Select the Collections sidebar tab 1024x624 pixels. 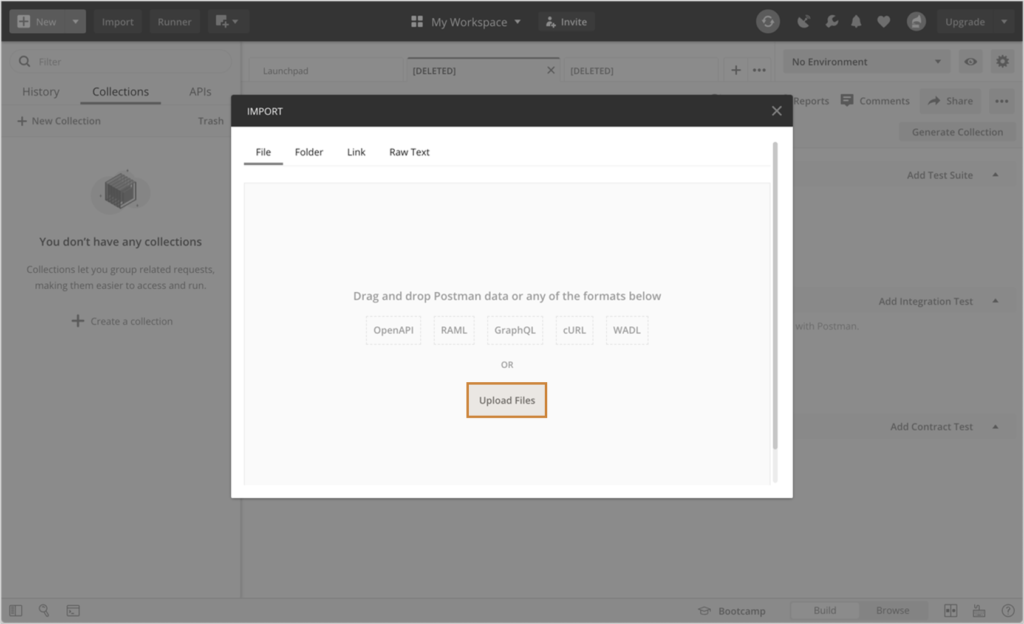(120, 92)
